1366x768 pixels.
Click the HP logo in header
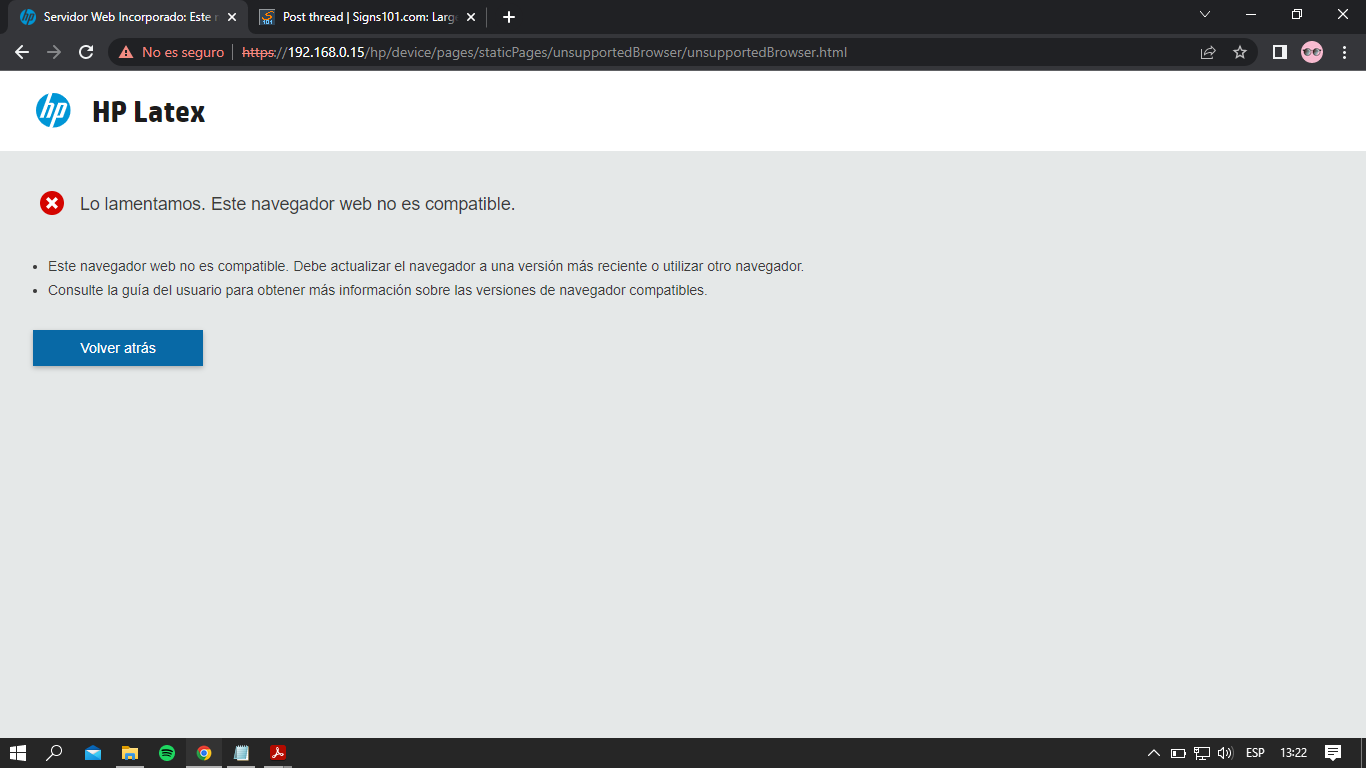coord(53,111)
